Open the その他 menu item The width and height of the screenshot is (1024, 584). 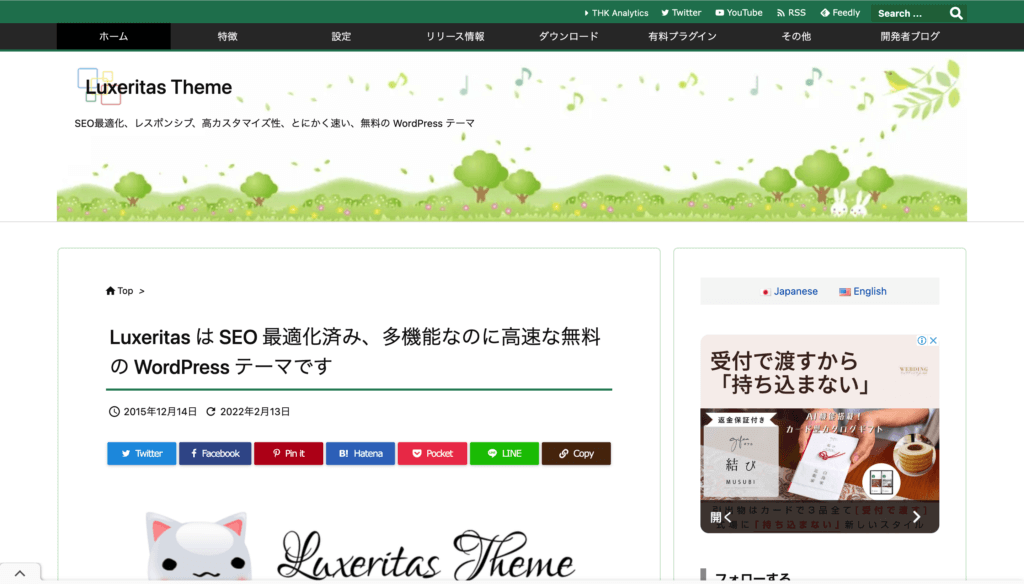pyautogui.click(x=796, y=37)
